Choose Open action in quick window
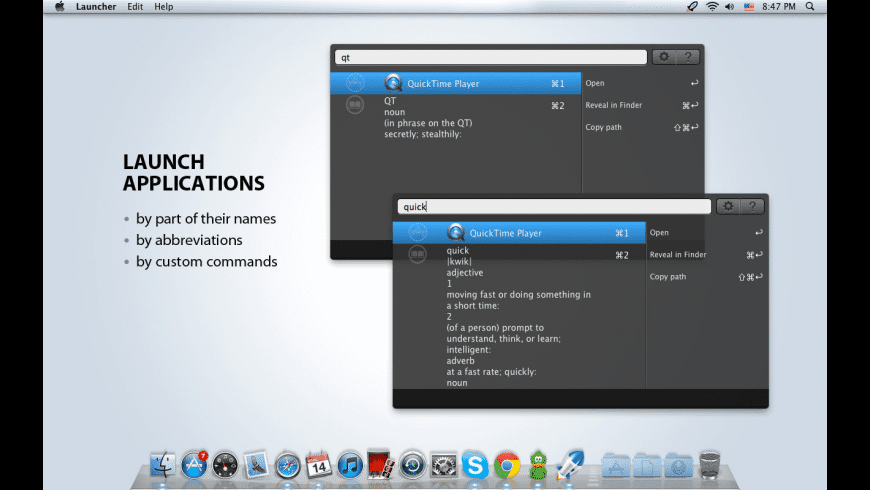Image resolution: width=870 pixels, height=490 pixels. coord(706,233)
